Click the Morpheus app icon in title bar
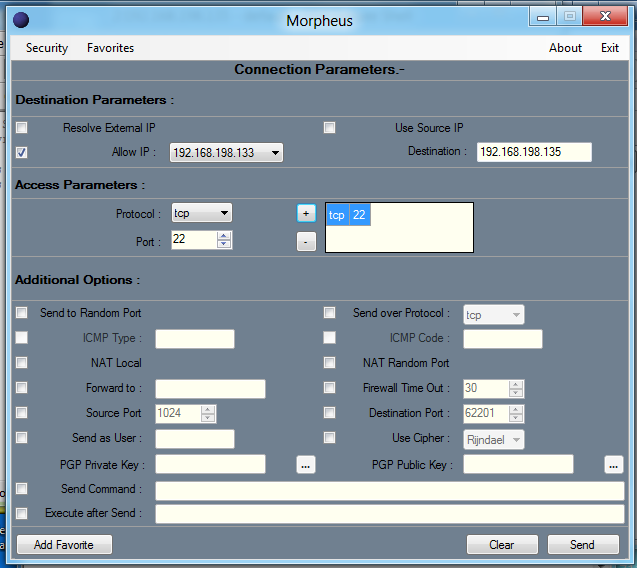 (21, 20)
